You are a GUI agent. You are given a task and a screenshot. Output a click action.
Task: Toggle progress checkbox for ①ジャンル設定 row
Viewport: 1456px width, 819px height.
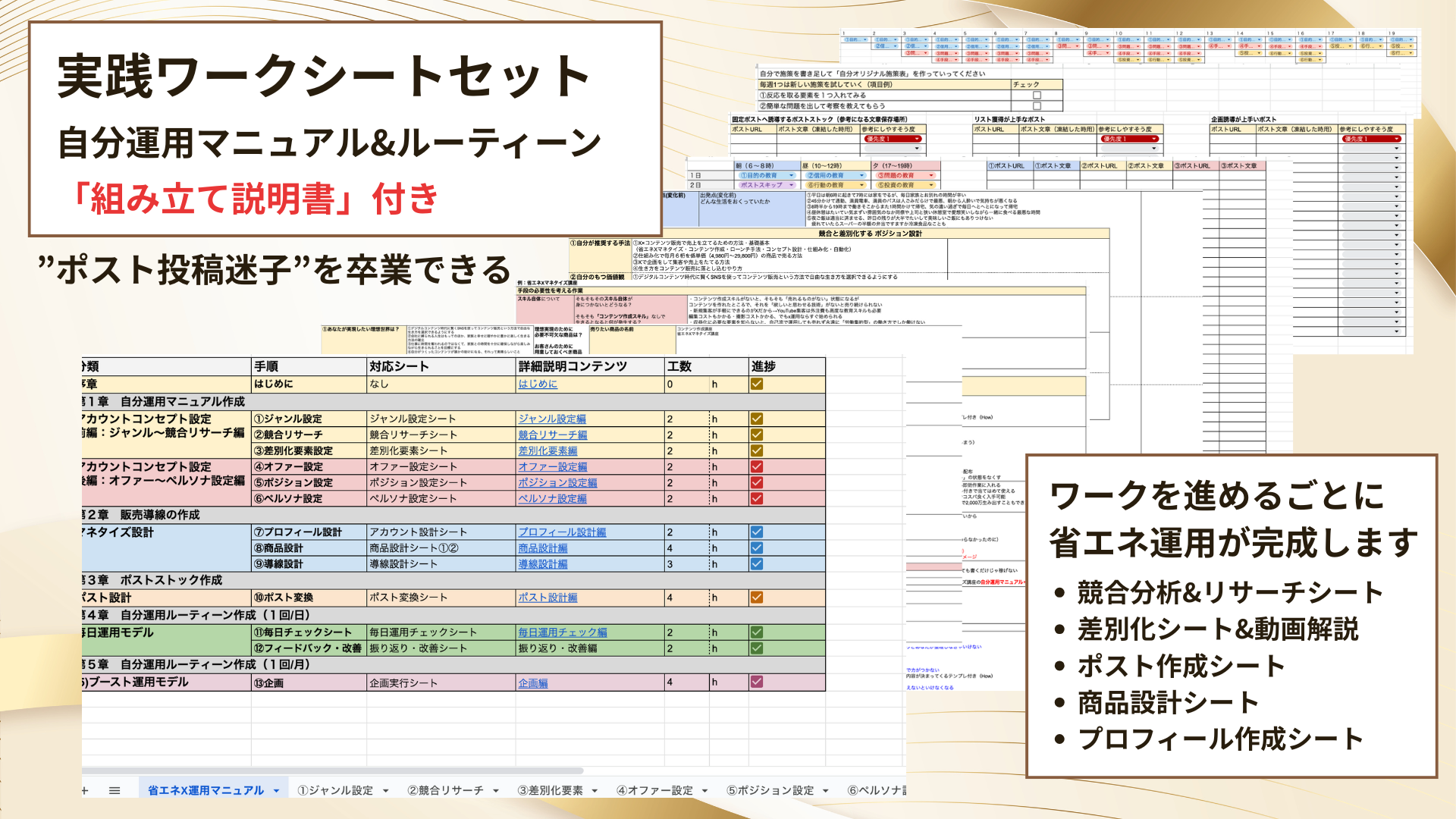pos(757,419)
